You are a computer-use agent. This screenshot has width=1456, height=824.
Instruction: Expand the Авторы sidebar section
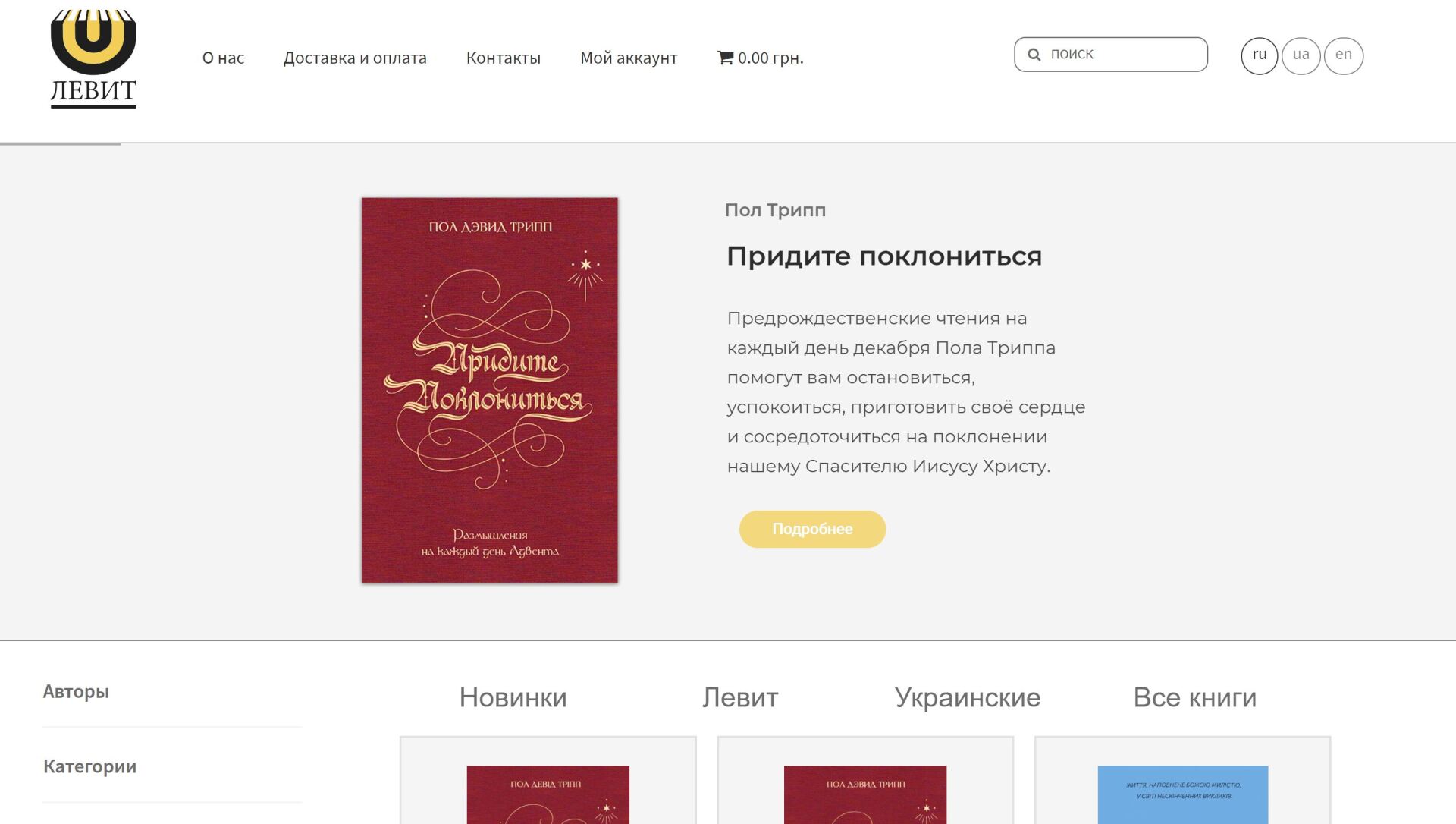coord(76,692)
